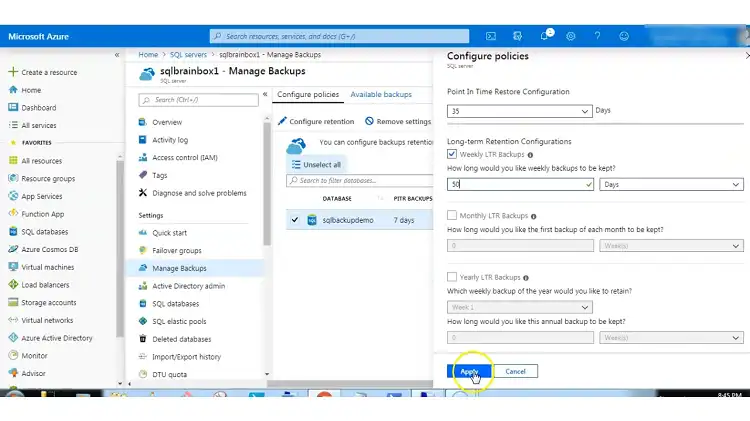Screen dimensions: 750x421
Task: Click Apply button
Action: pyautogui.click(x=469, y=371)
